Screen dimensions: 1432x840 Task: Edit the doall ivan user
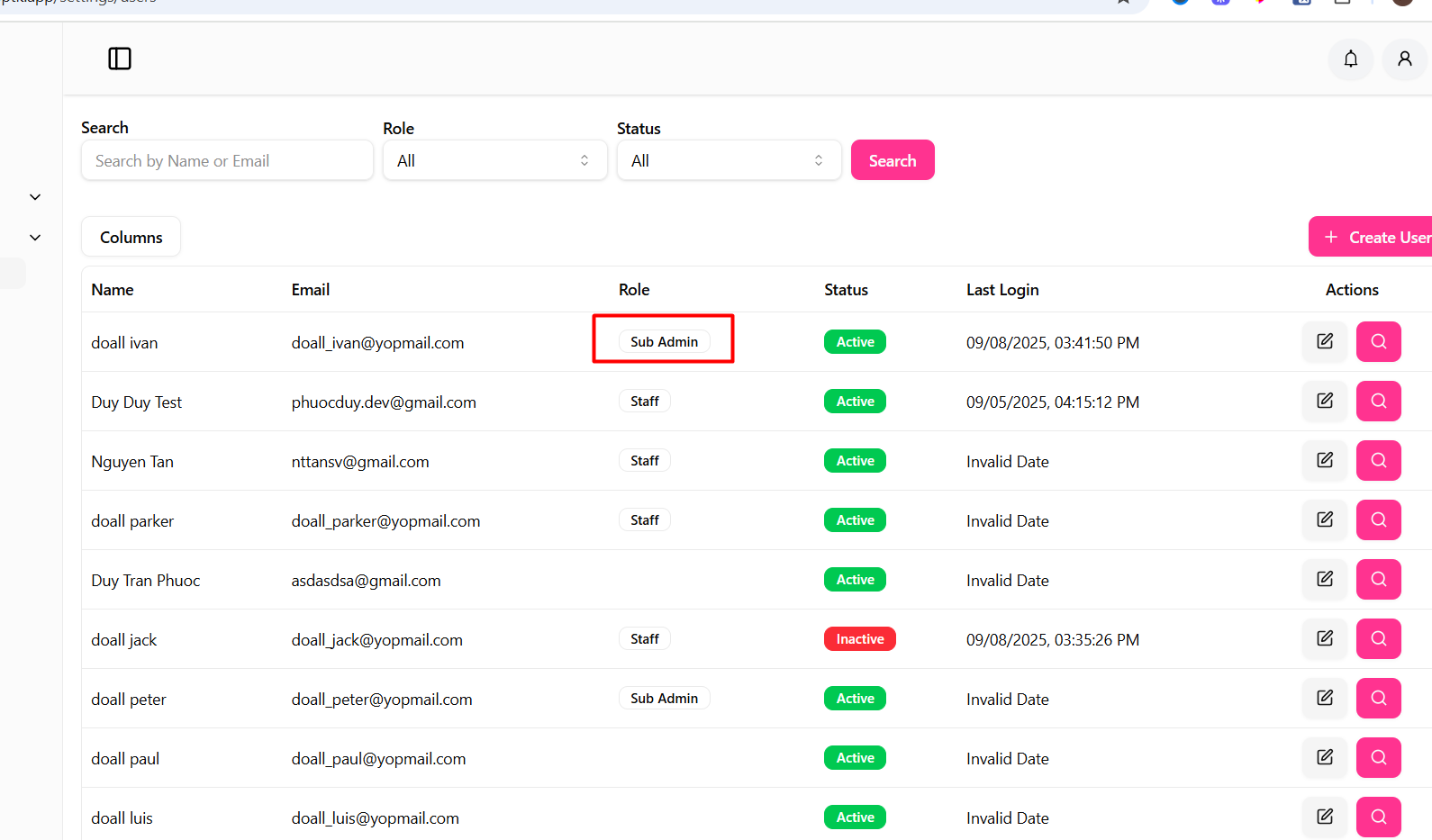tap(1324, 341)
